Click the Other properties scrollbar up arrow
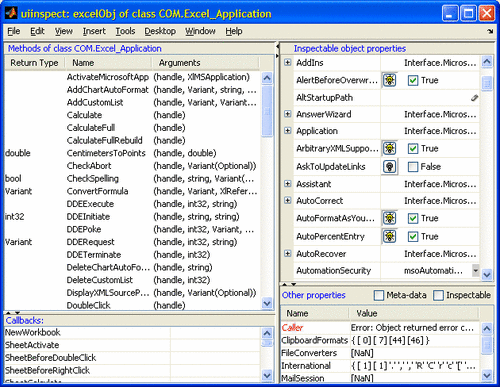The width and height of the screenshot is (500, 387). tap(487, 329)
